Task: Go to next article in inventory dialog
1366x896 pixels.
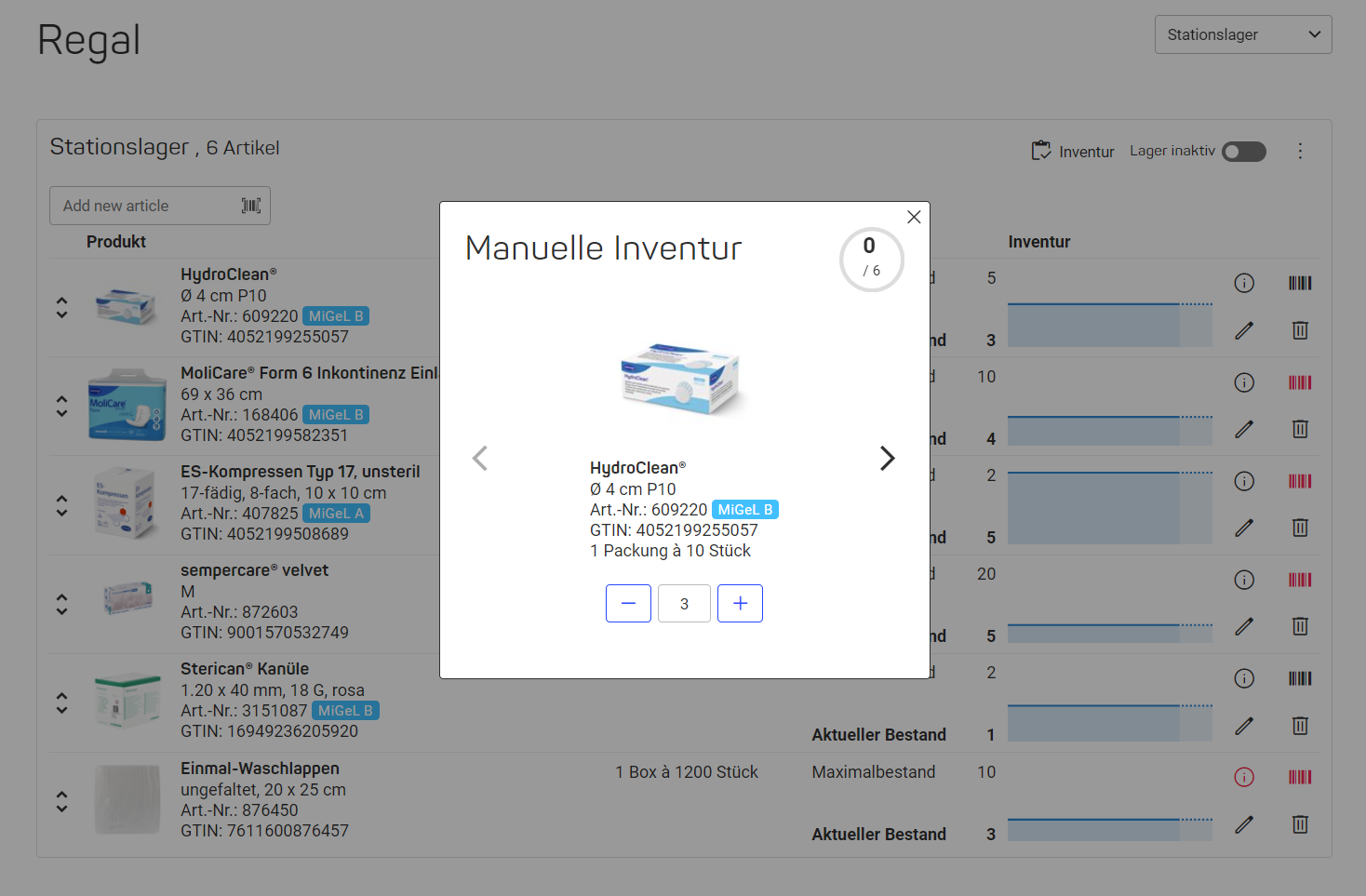Action: [888, 458]
